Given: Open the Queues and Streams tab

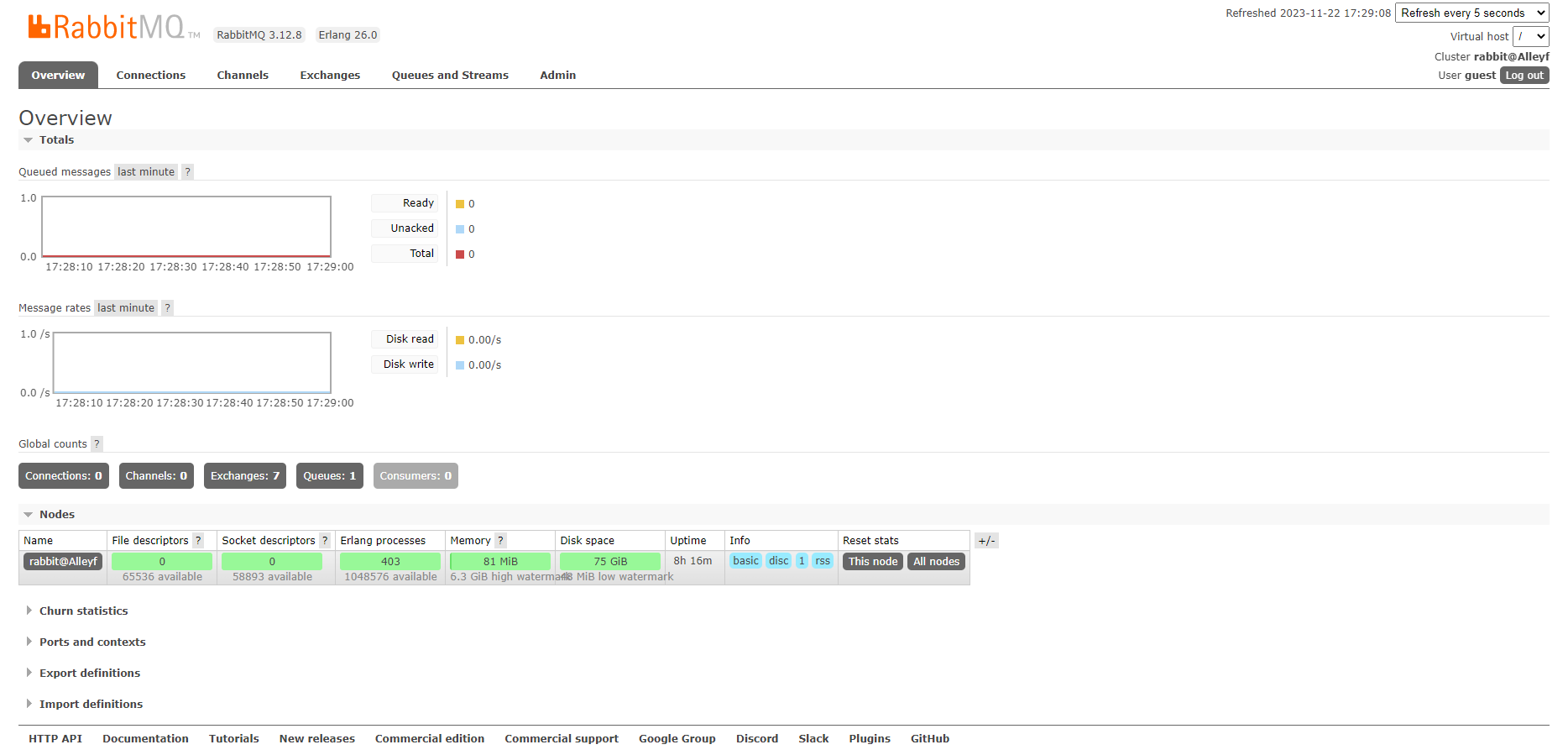Looking at the screenshot, I should 450,76.
